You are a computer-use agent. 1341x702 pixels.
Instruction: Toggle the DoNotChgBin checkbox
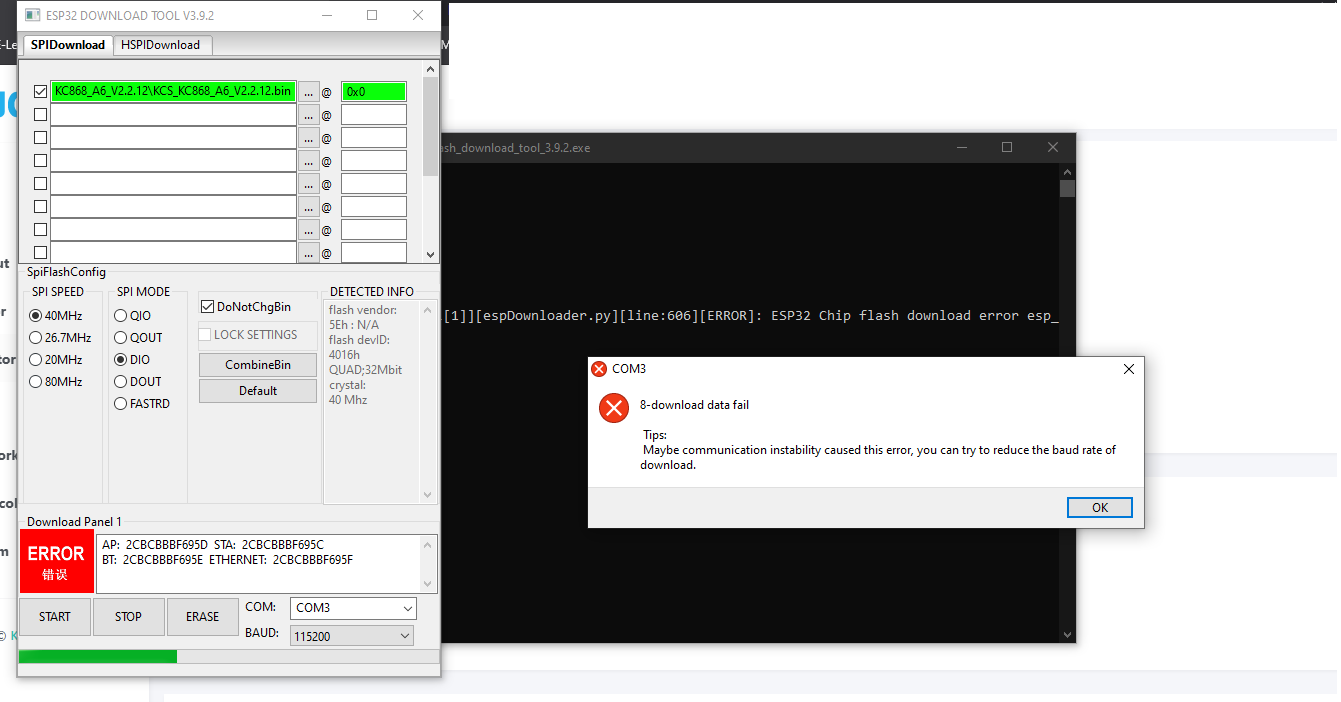208,307
